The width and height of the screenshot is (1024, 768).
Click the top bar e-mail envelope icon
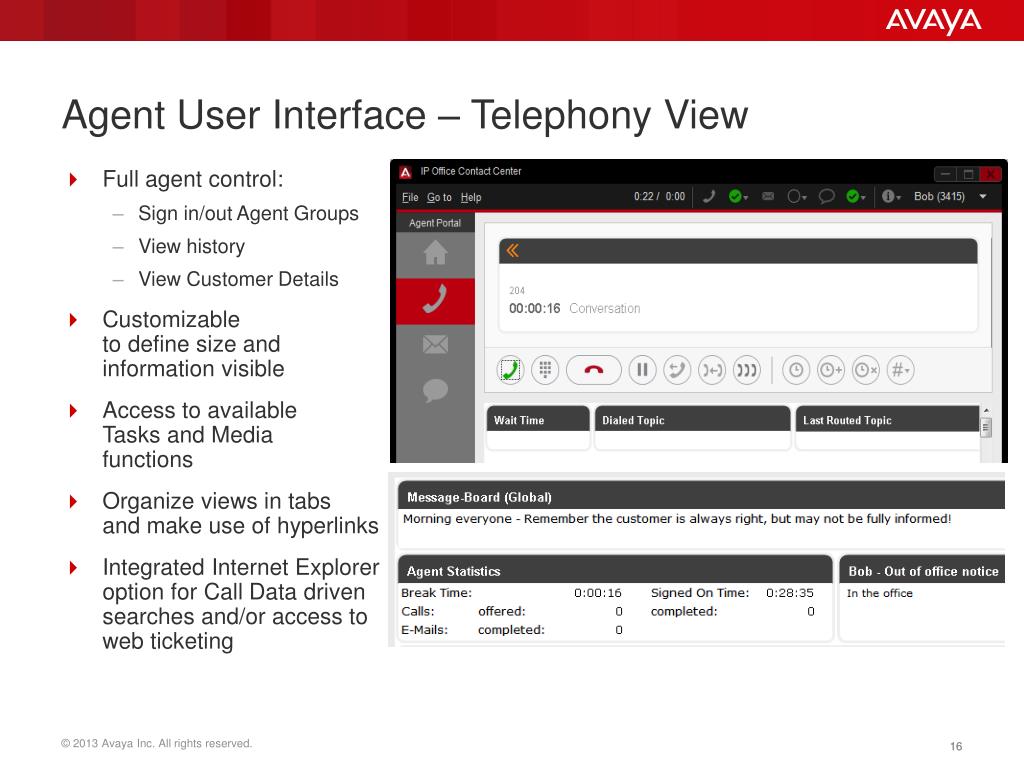pos(768,196)
